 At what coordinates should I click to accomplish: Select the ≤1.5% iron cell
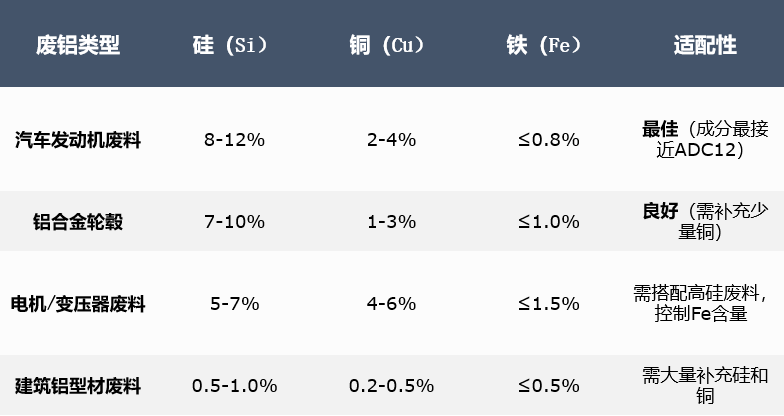(x=548, y=304)
